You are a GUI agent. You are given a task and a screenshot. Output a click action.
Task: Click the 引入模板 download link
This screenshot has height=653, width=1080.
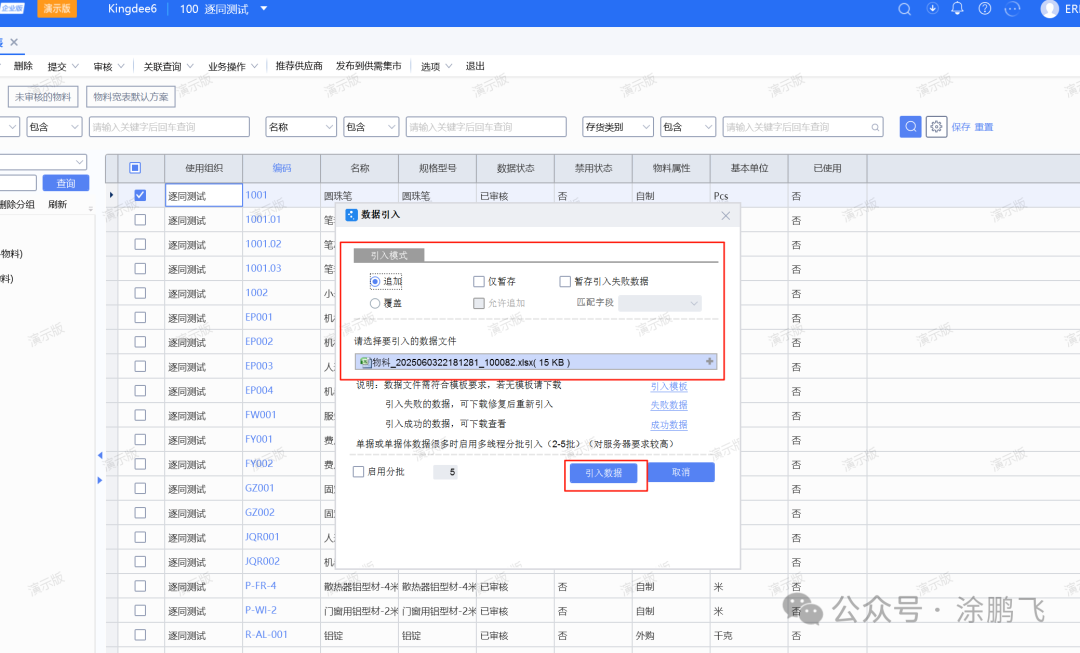pyautogui.click(x=669, y=386)
